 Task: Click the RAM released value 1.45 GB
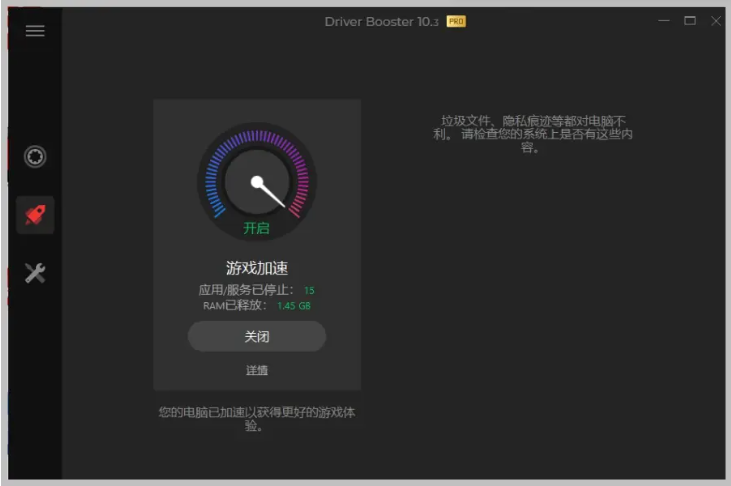[294, 306]
